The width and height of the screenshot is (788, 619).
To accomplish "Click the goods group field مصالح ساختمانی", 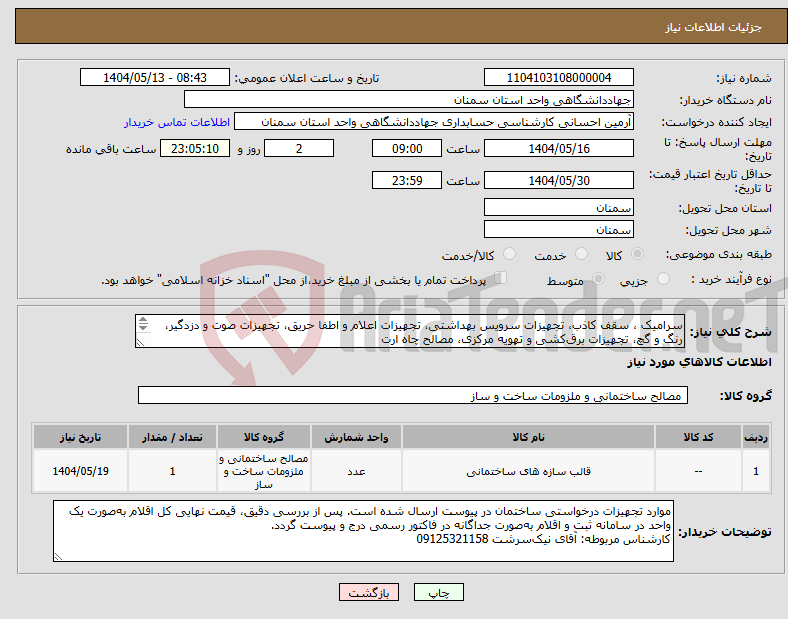I will click(x=413, y=395).
